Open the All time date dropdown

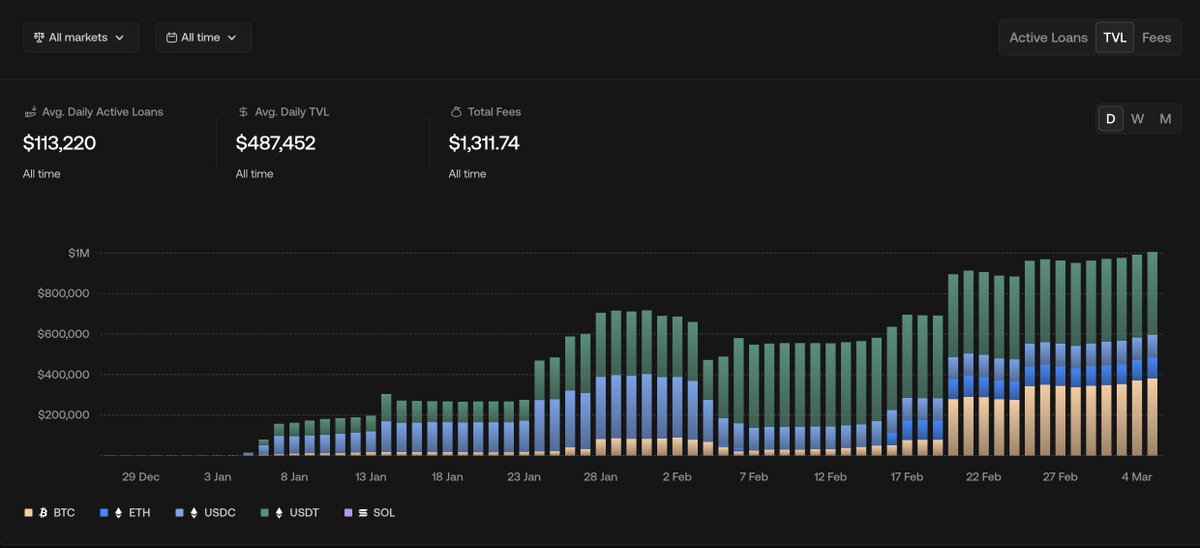(x=203, y=37)
